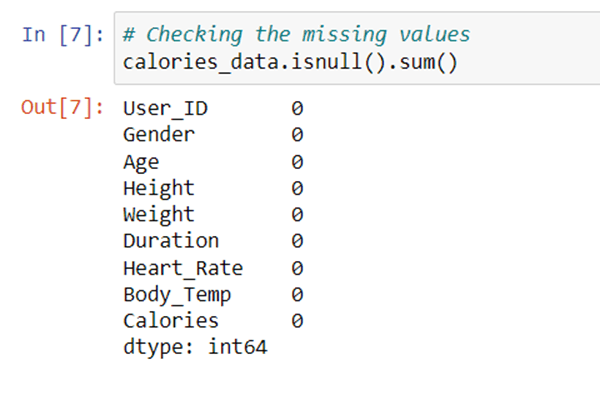Click the Calories output row

[213, 321]
